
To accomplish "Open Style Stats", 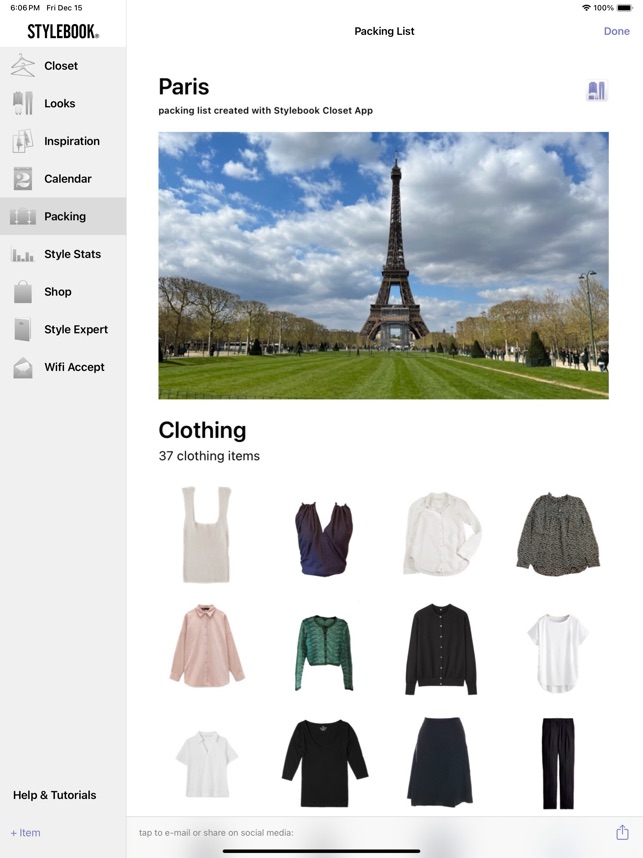I will click(x=63, y=254).
